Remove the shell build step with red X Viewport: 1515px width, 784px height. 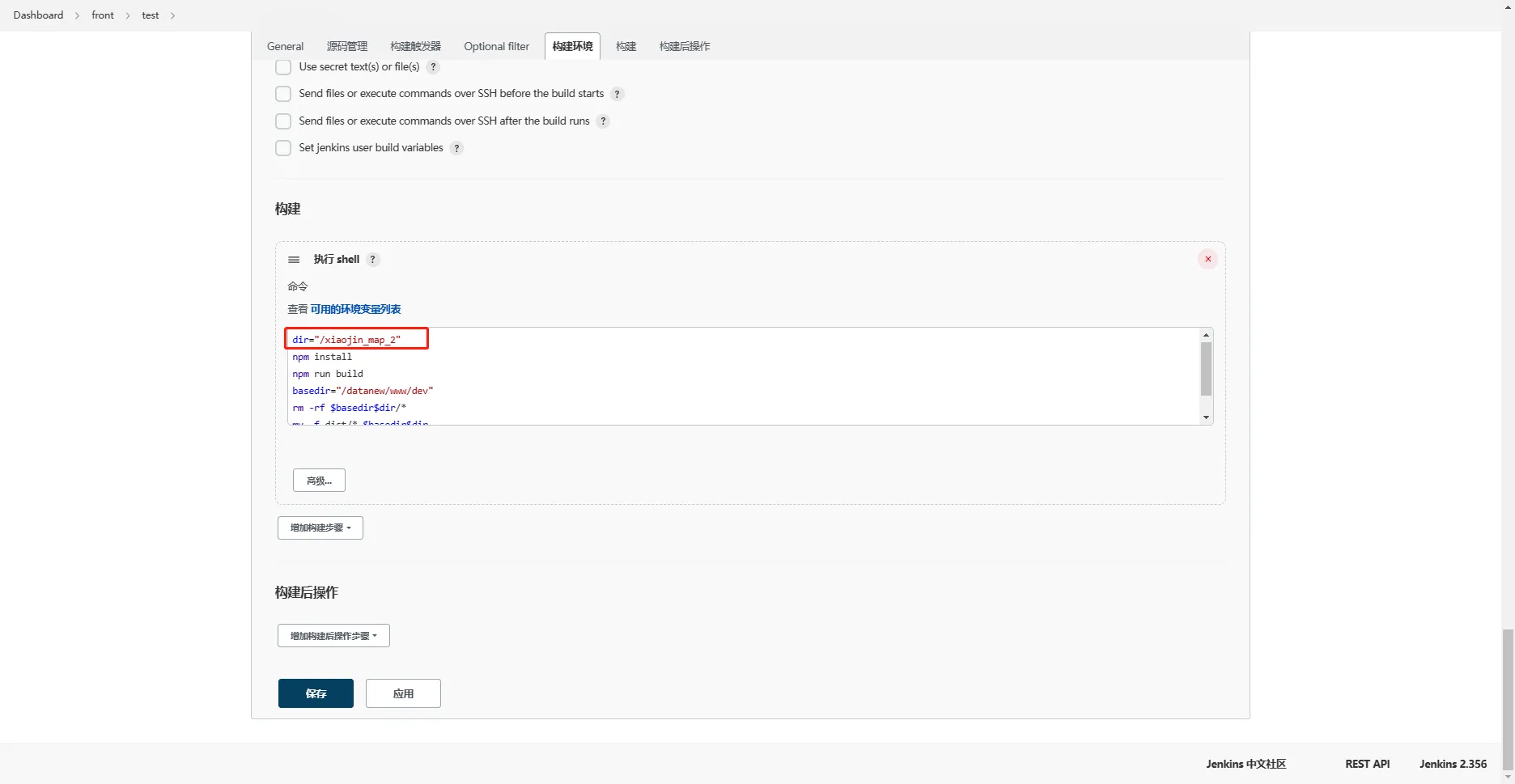pyautogui.click(x=1207, y=260)
